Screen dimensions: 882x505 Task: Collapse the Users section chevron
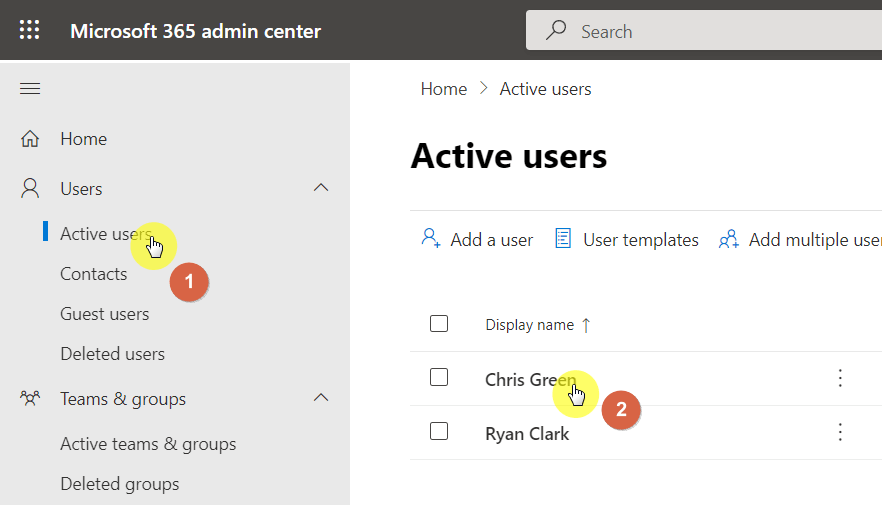(321, 187)
